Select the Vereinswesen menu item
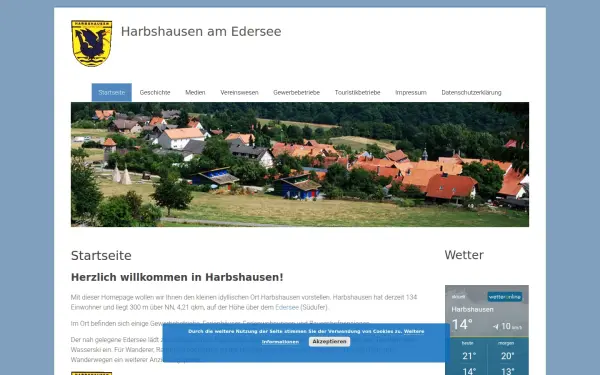The height and width of the screenshot is (375, 600). point(239,93)
